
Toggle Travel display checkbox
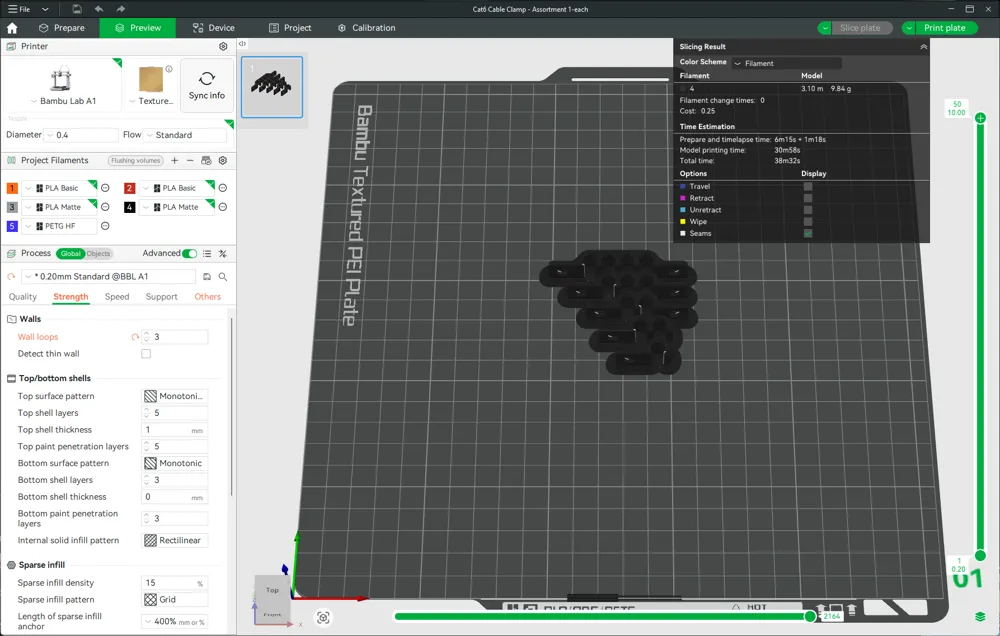point(808,187)
